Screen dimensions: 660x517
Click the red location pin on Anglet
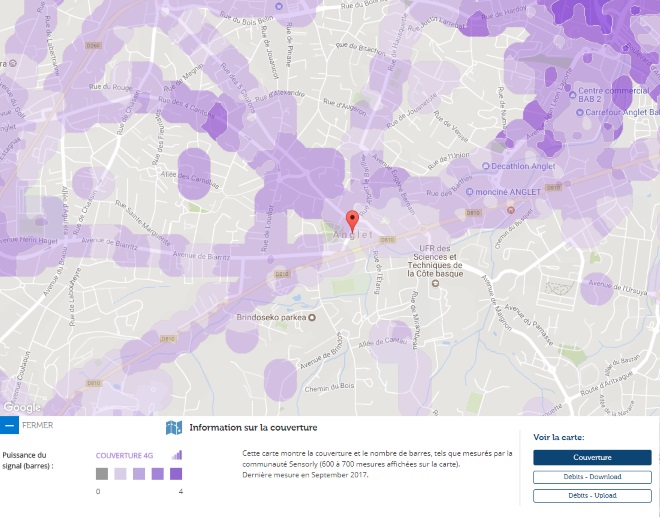pyautogui.click(x=351, y=221)
